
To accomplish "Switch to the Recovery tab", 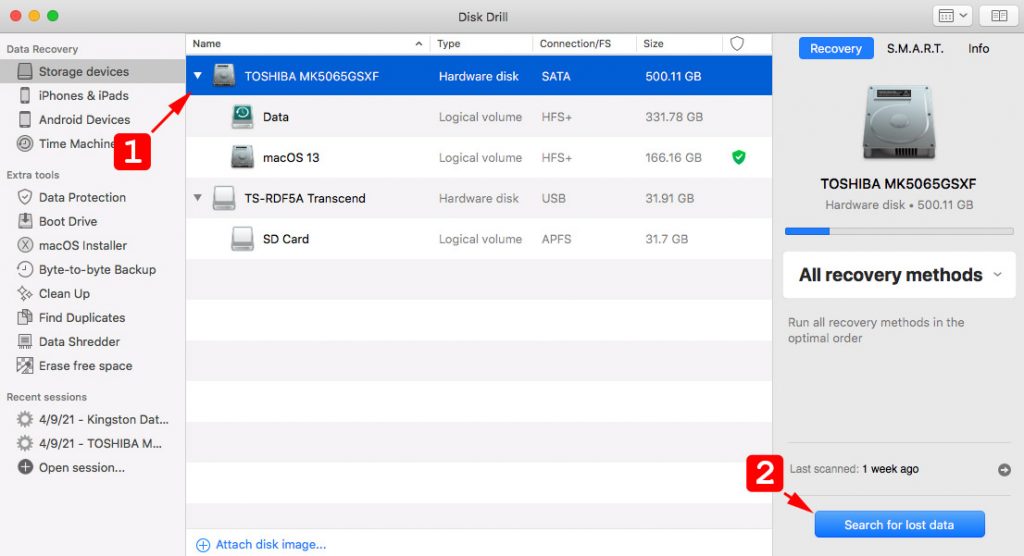I will coord(836,48).
